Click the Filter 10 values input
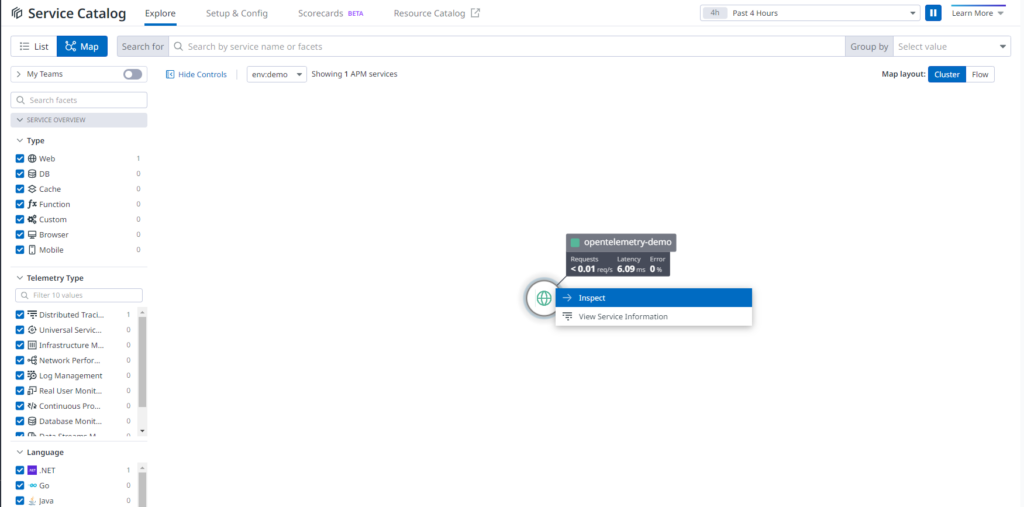This screenshot has height=507, width=1024. tap(79, 295)
